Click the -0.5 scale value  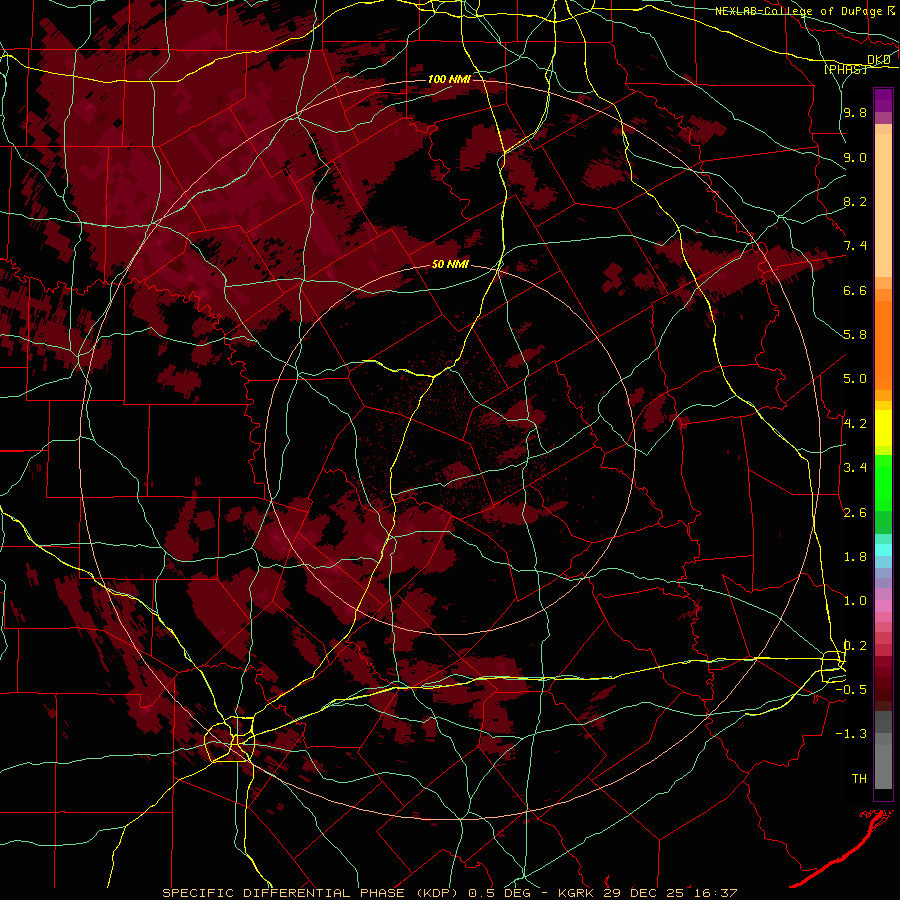(x=851, y=690)
